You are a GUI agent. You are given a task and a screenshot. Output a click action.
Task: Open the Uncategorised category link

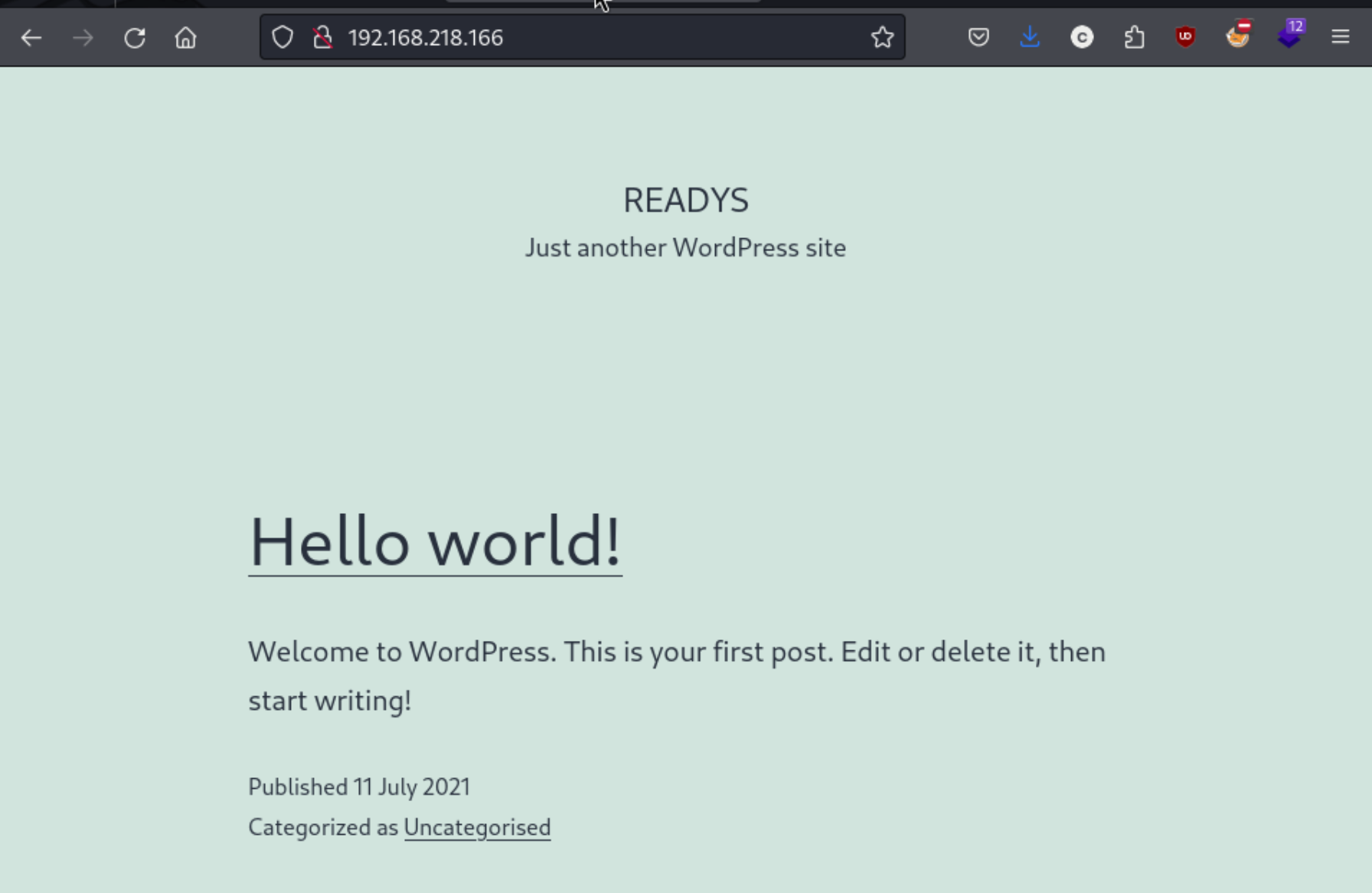click(477, 827)
